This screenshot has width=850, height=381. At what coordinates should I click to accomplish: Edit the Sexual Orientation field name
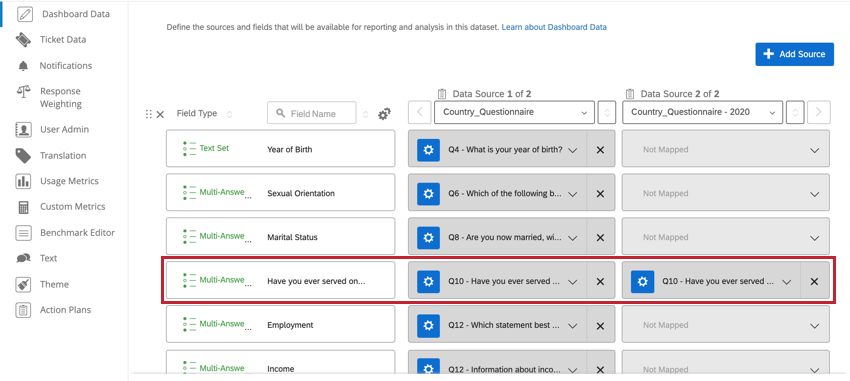[x=301, y=193]
